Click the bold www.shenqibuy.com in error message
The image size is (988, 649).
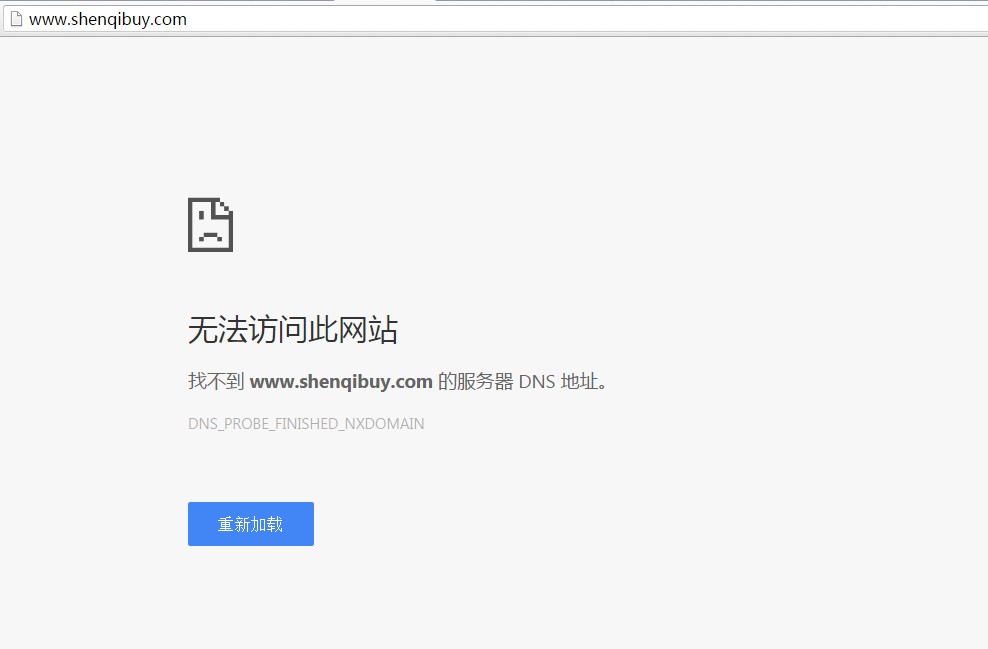pyautogui.click(x=341, y=381)
